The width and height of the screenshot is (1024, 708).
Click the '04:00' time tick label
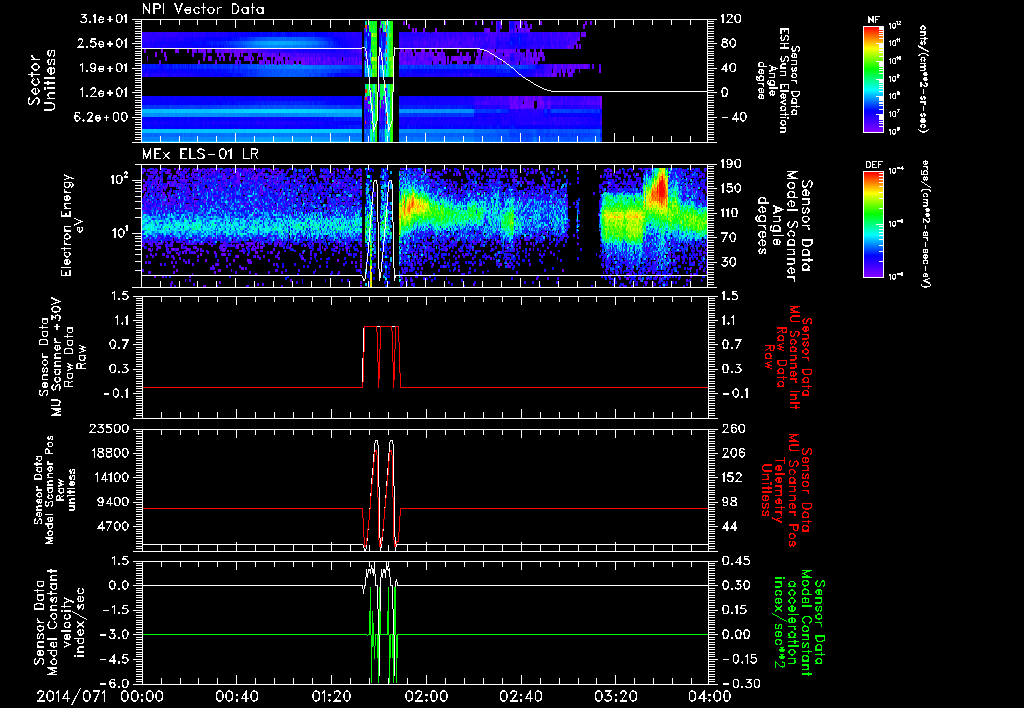click(x=709, y=696)
